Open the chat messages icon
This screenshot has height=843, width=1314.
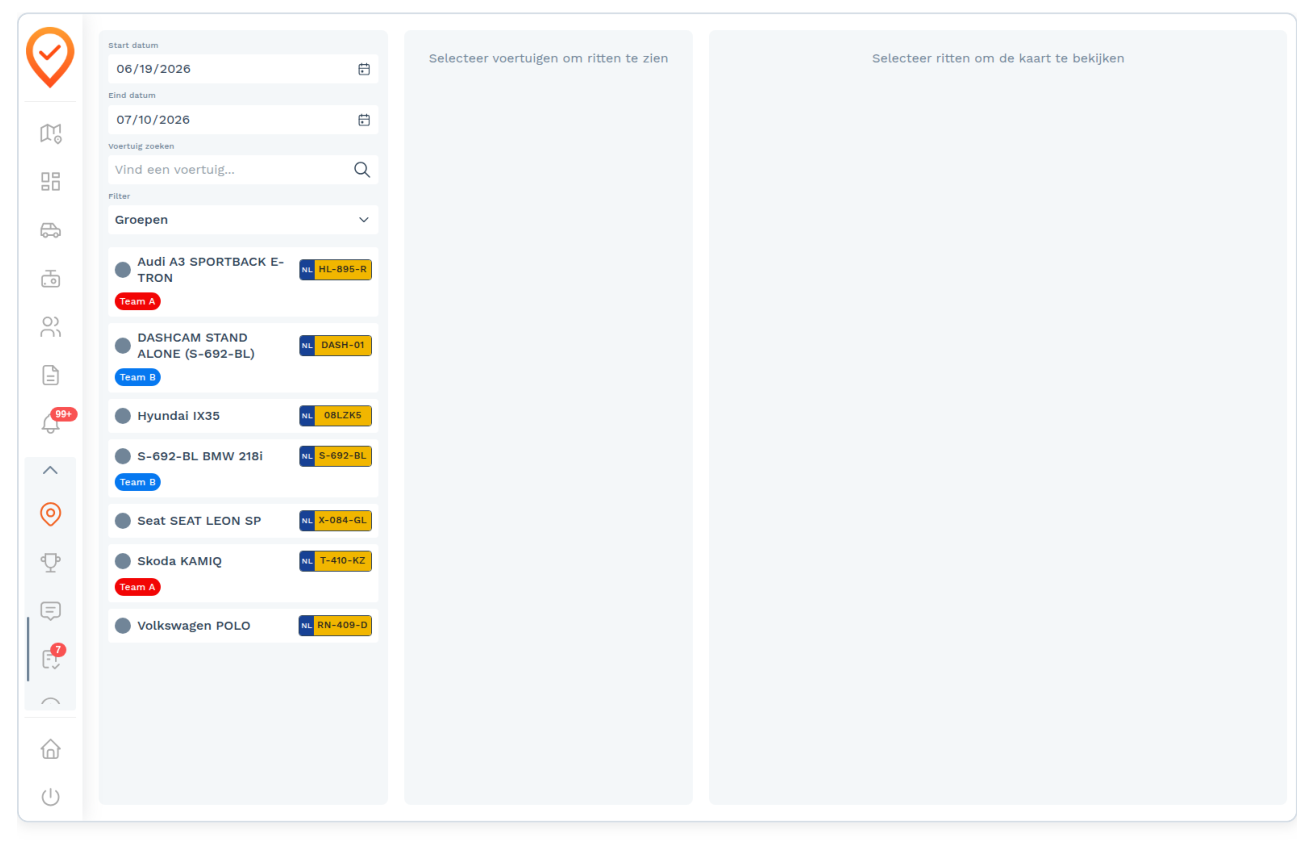(50, 611)
